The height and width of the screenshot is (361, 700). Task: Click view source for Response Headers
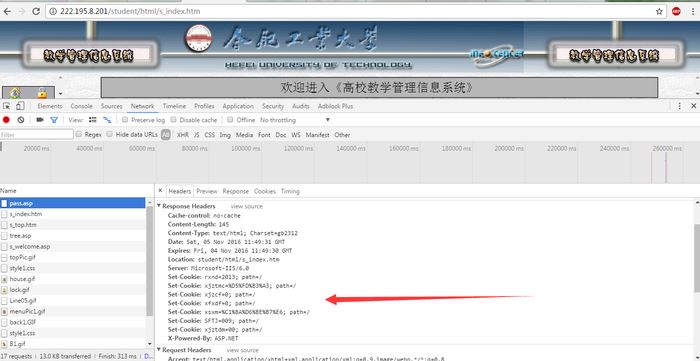click(246, 206)
